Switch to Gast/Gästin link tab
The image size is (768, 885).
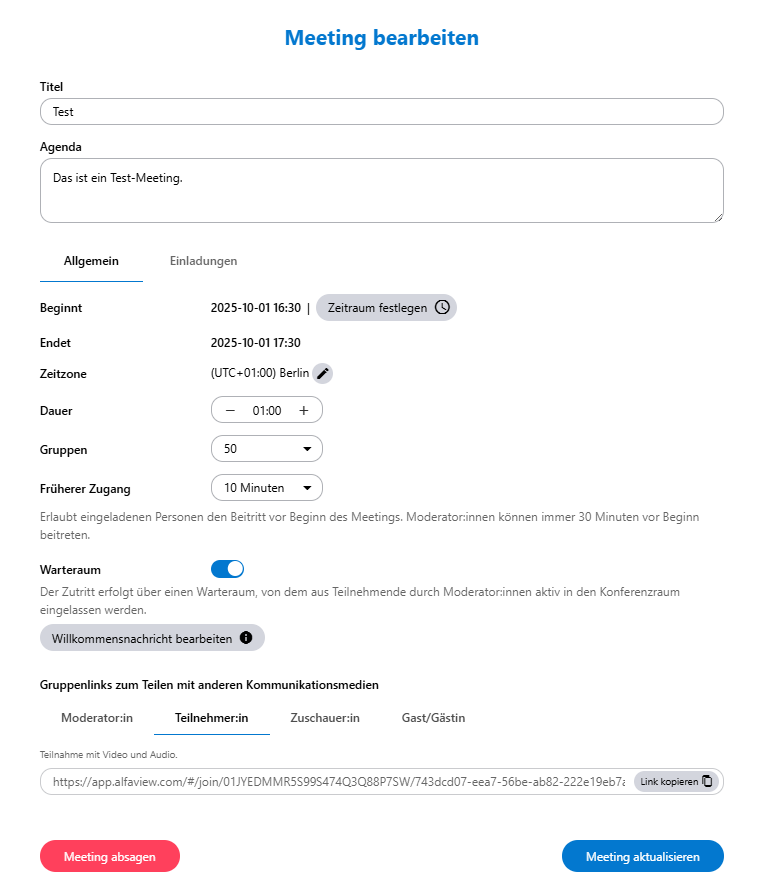[x=433, y=718]
